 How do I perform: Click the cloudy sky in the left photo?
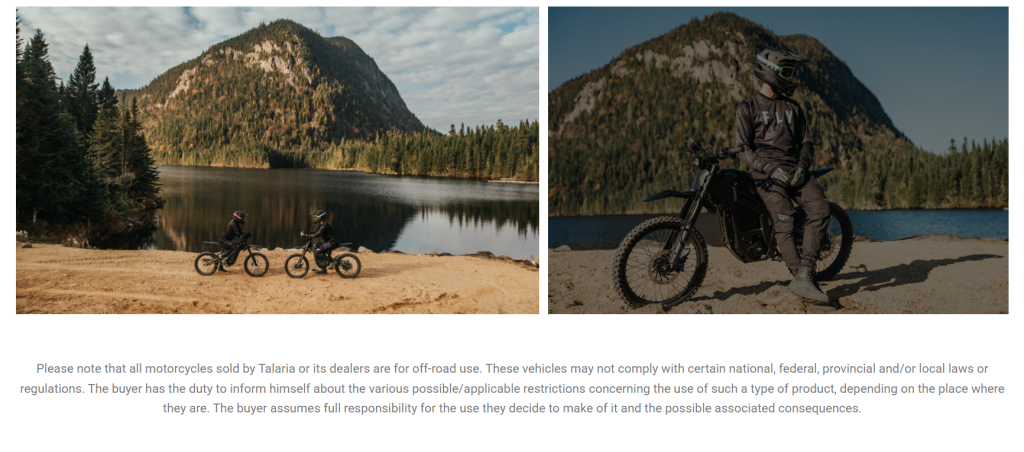click(x=451, y=59)
